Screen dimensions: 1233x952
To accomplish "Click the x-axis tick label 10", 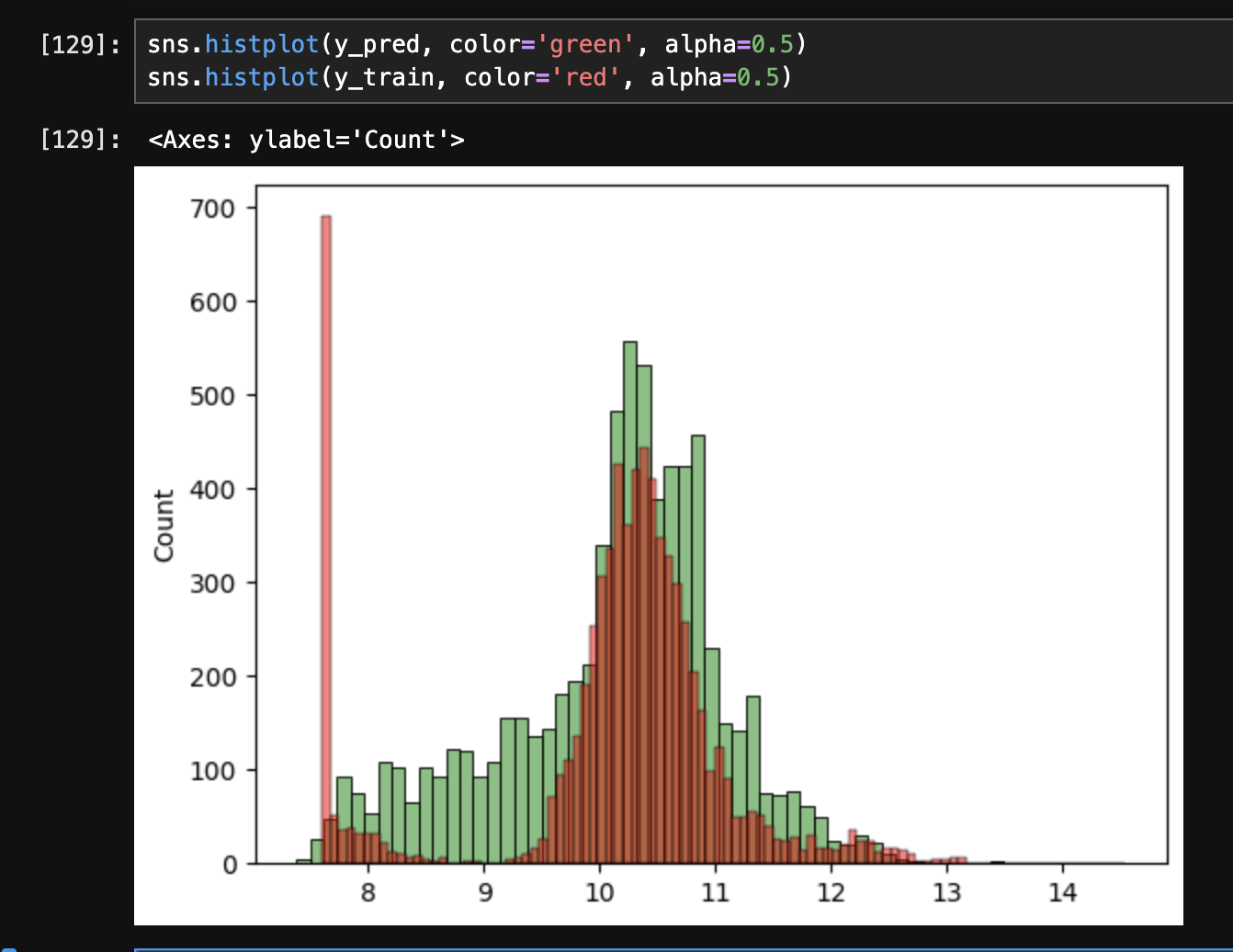I will pyautogui.click(x=599, y=893).
